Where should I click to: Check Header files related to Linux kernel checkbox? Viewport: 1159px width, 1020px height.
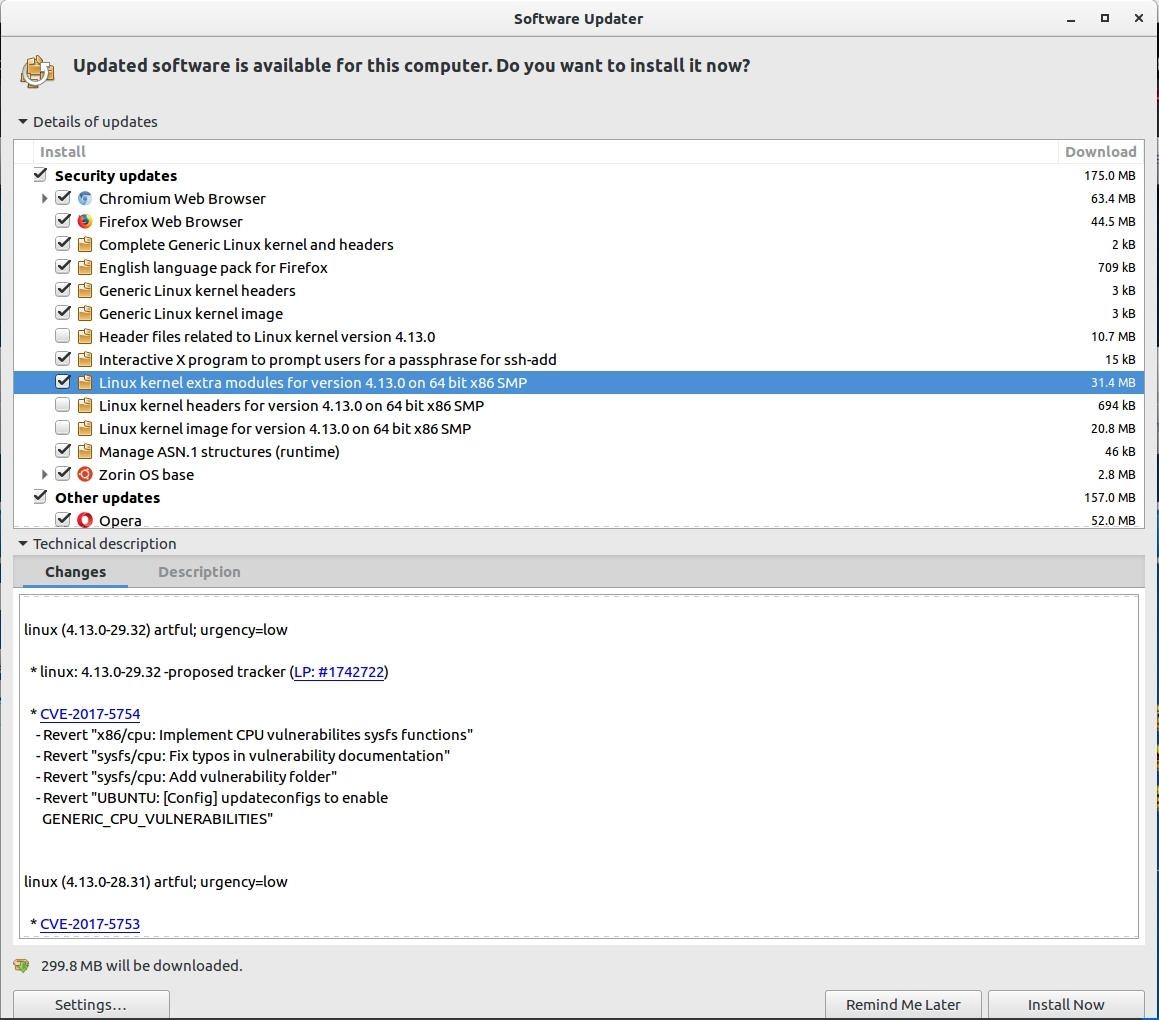click(63, 336)
